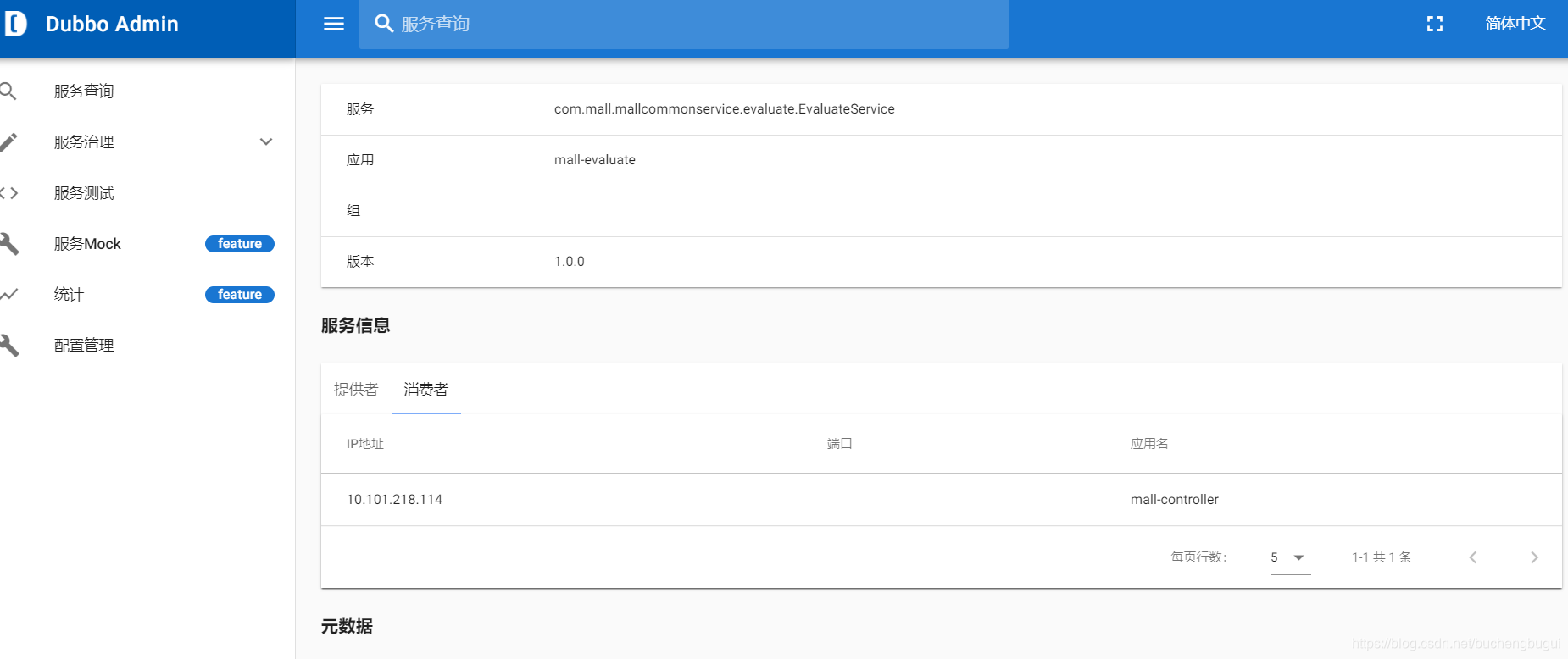
Task: Click the trend line icon beside 统计
Action: (8, 295)
